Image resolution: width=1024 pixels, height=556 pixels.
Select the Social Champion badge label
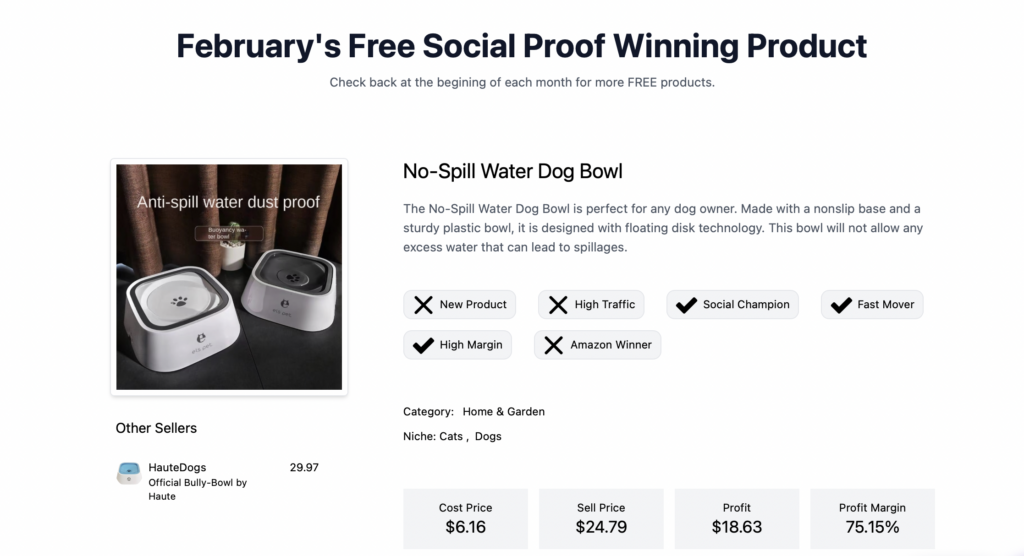pyautogui.click(x=746, y=304)
